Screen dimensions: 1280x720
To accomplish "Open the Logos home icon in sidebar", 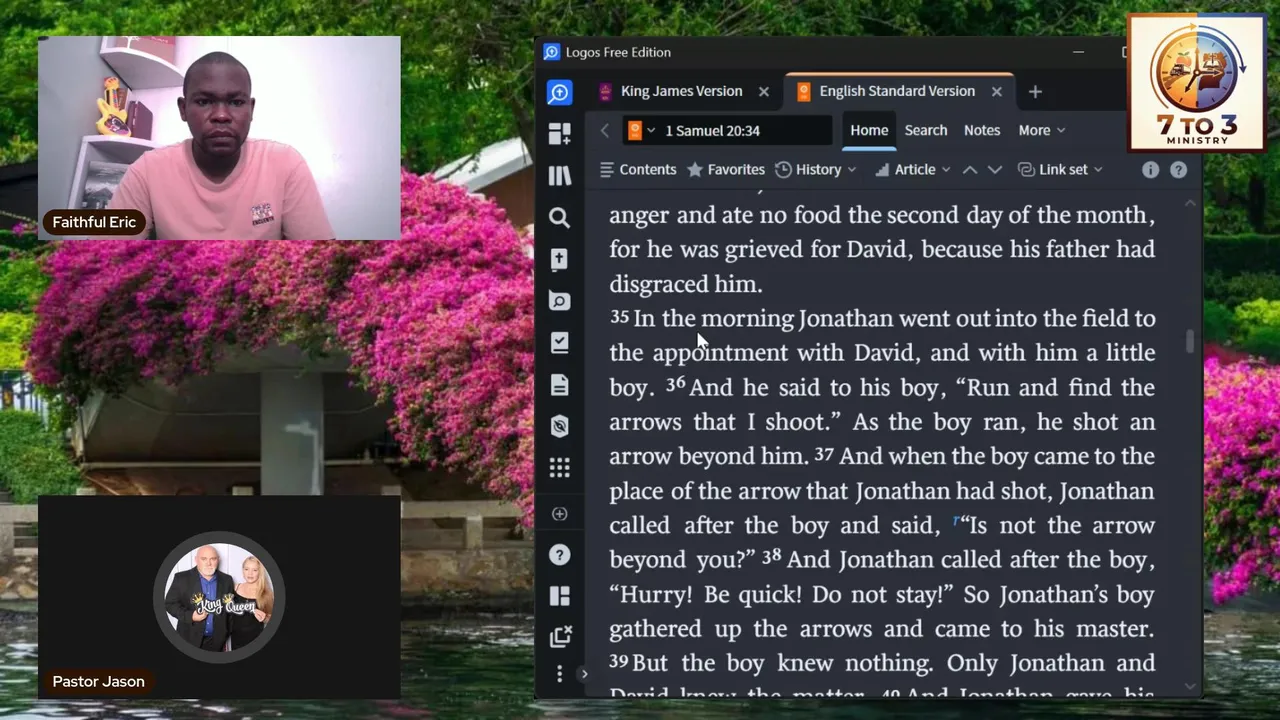I will 560,92.
